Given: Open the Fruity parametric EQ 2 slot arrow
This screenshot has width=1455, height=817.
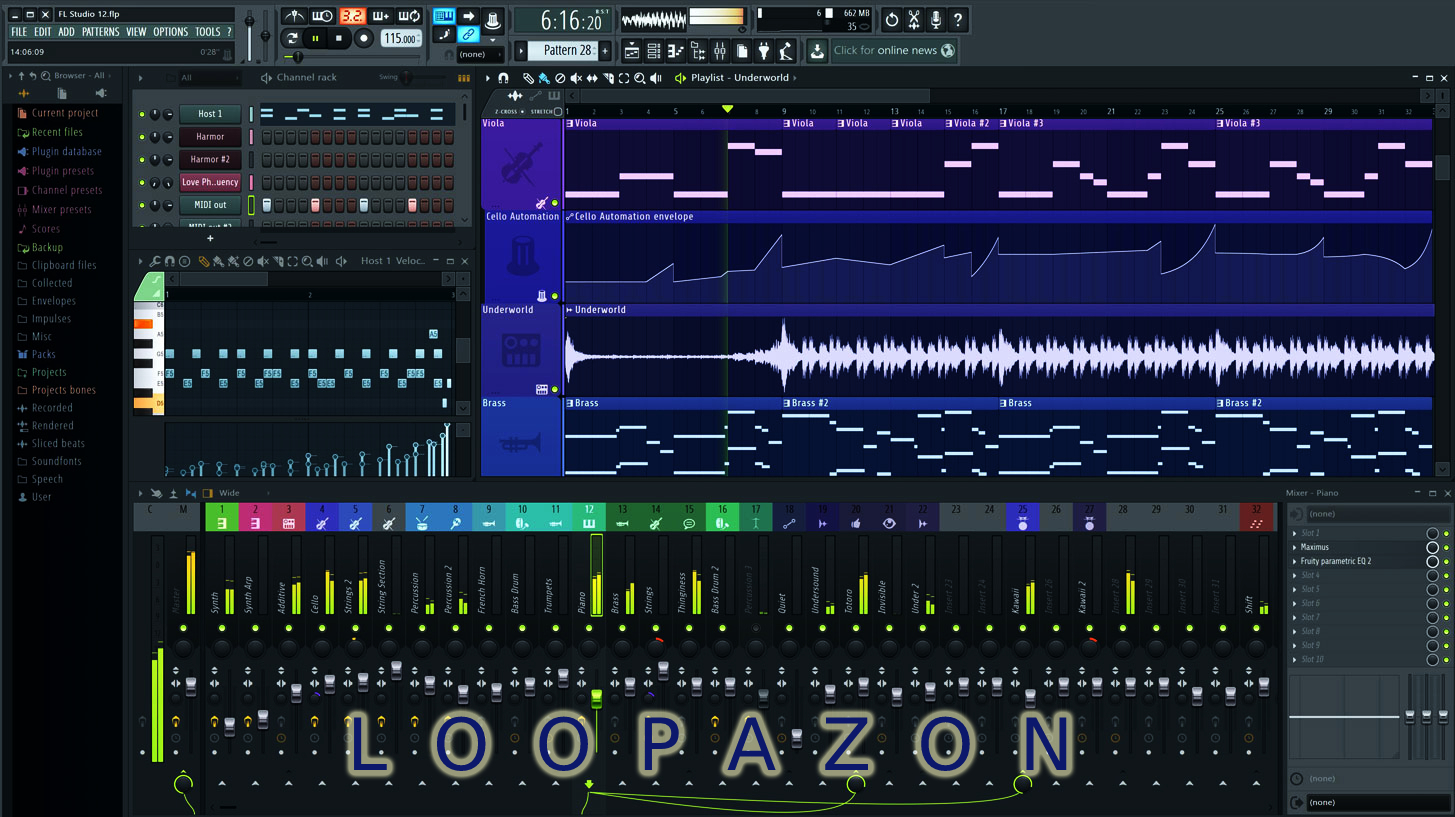Looking at the screenshot, I should 1295,562.
